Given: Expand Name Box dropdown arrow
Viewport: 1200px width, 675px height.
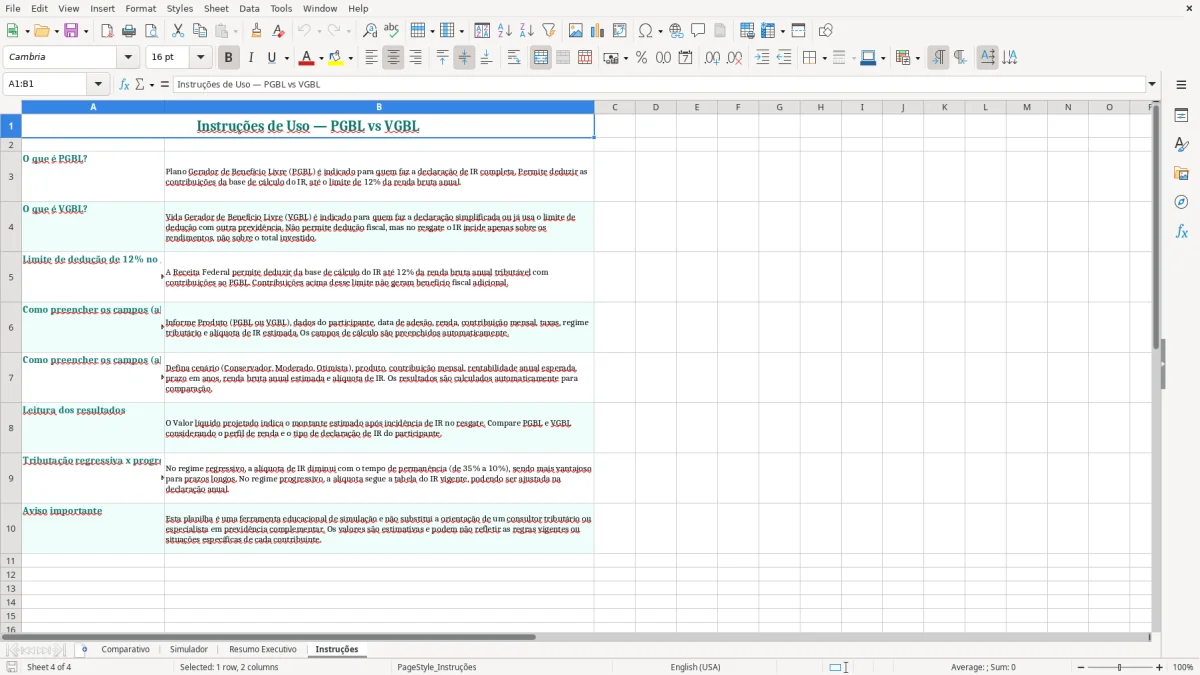Looking at the screenshot, I should (x=98, y=84).
